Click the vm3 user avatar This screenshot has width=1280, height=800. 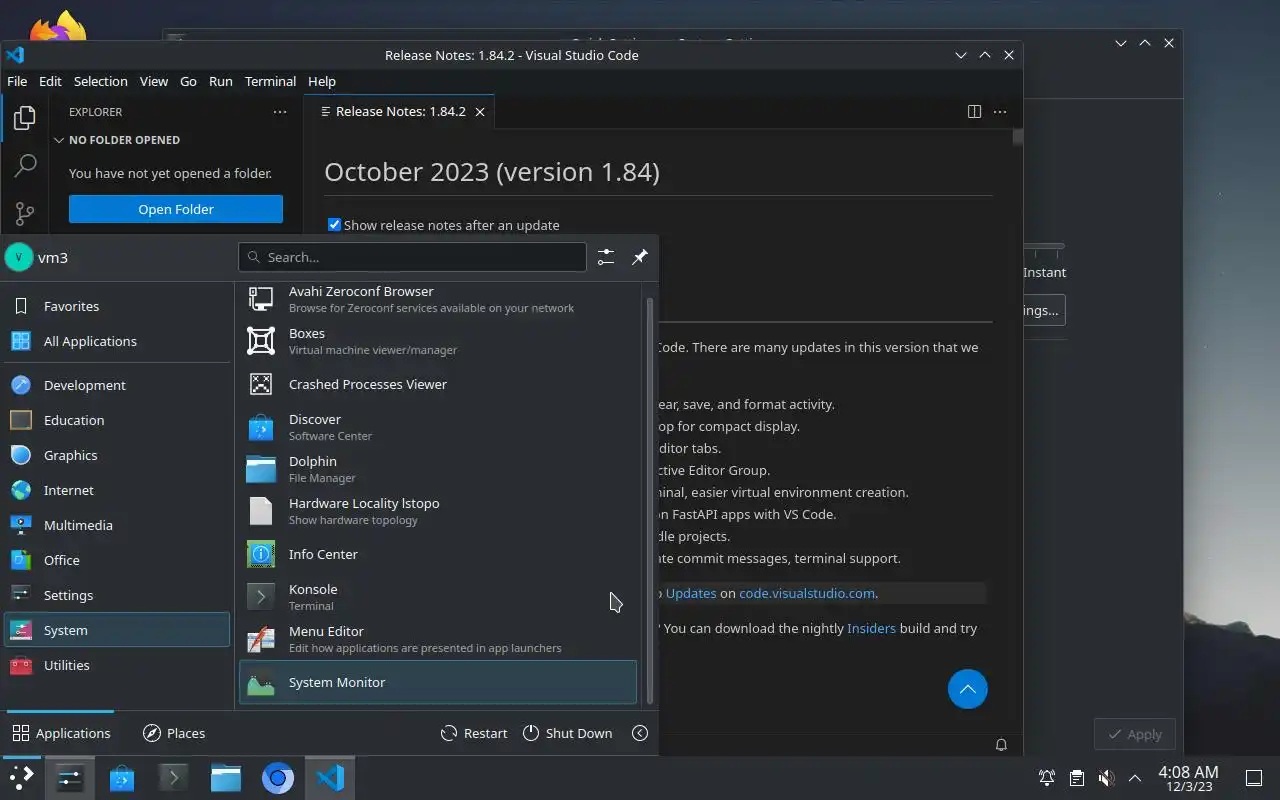point(19,257)
